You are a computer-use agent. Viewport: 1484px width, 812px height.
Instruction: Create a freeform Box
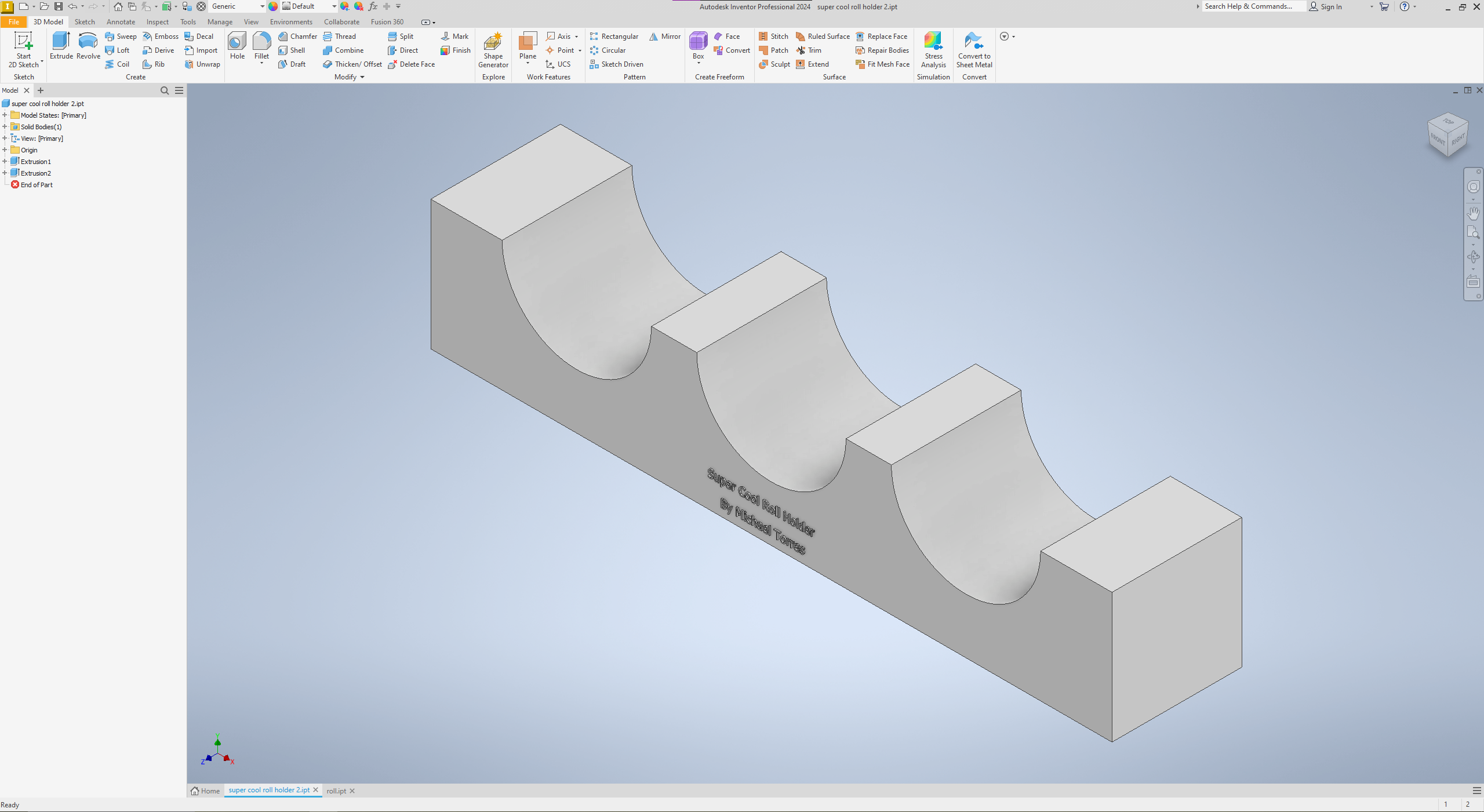698,46
